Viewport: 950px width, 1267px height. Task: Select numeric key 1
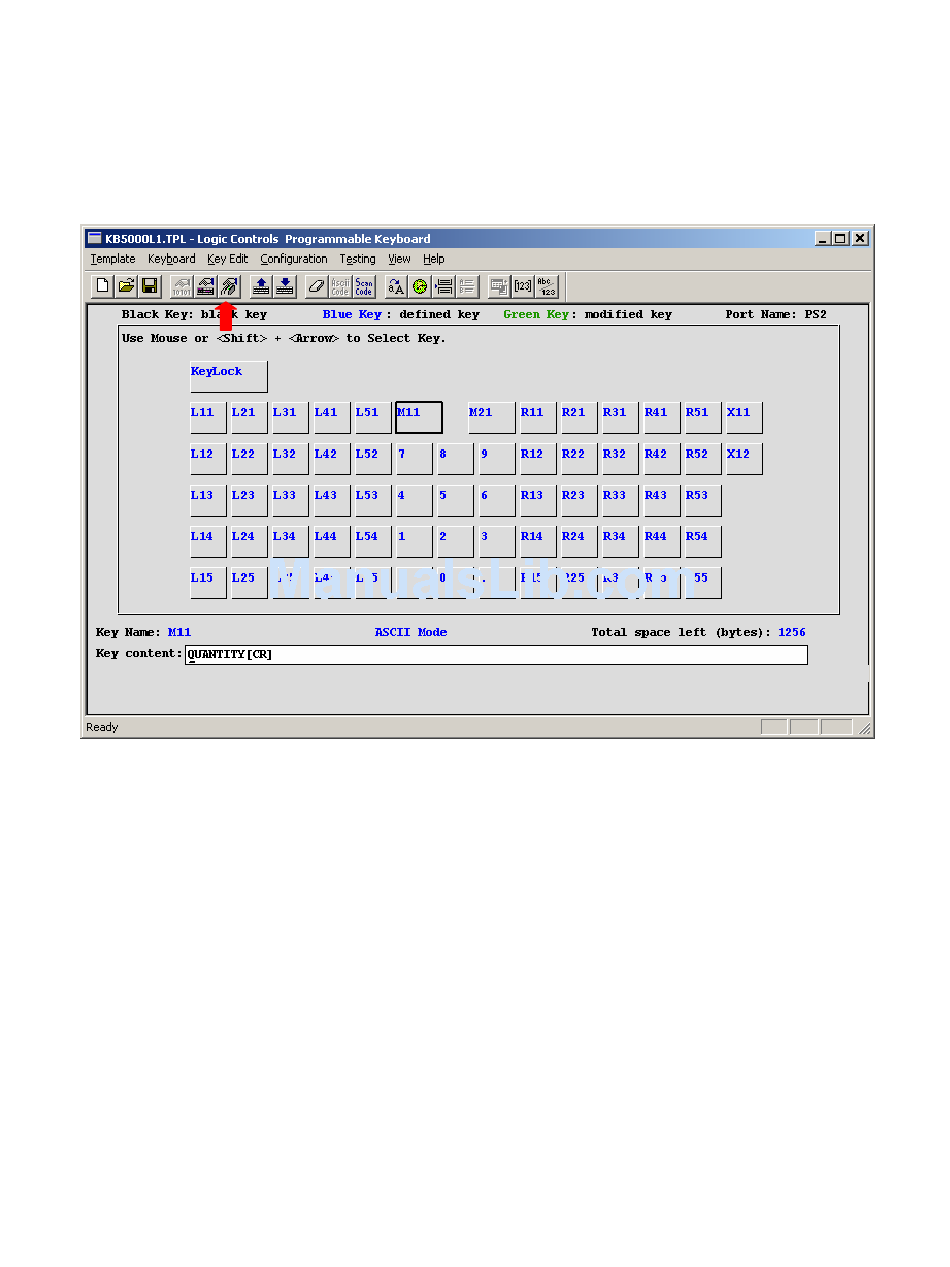pos(414,541)
